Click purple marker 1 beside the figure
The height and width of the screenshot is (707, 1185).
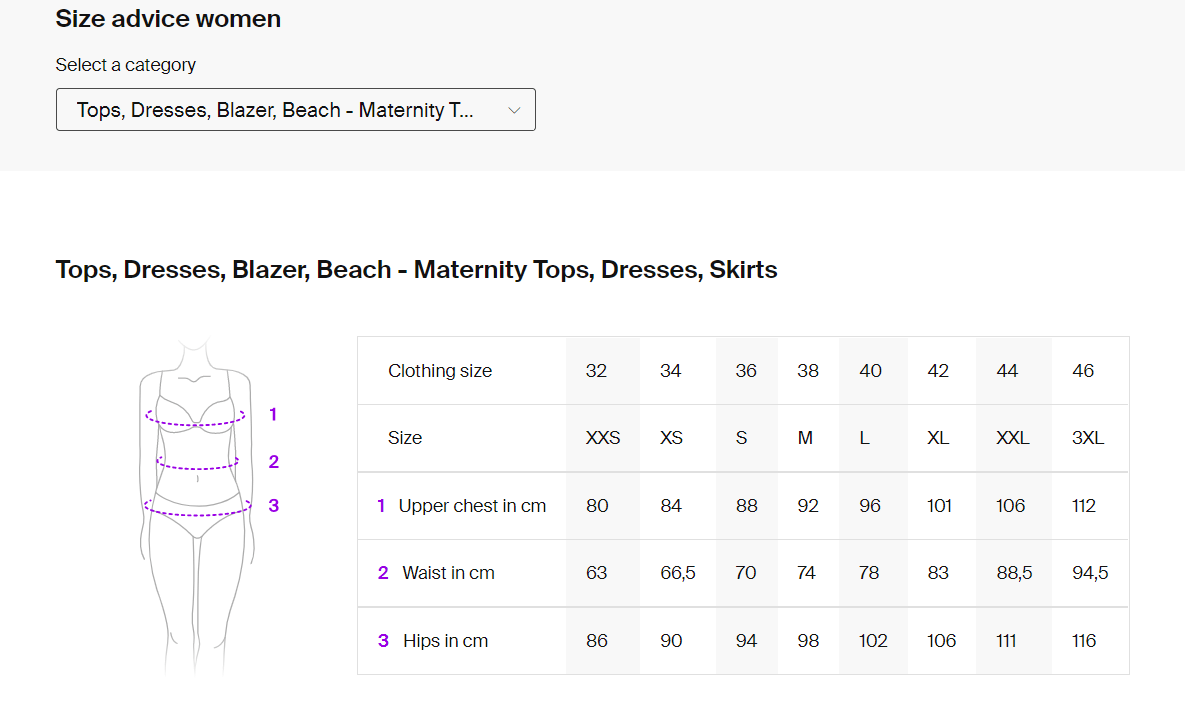pos(273,414)
